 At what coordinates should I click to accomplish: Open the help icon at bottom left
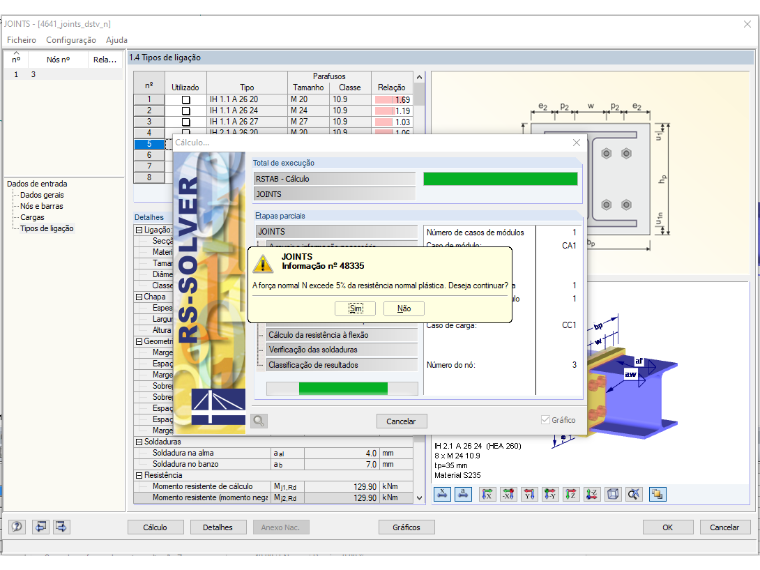click(x=17, y=527)
